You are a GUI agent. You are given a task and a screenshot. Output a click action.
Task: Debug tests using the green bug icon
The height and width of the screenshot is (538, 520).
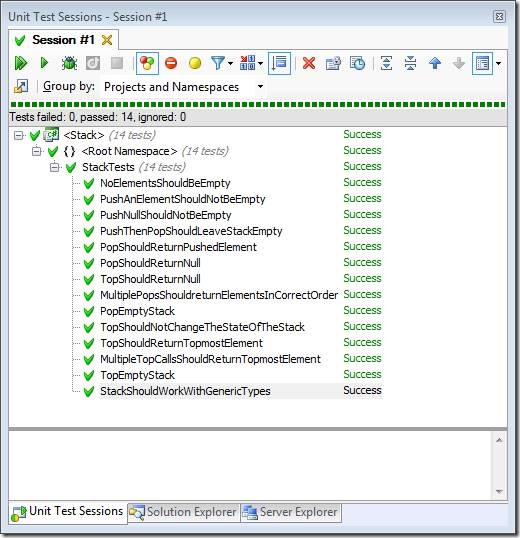[x=69, y=63]
